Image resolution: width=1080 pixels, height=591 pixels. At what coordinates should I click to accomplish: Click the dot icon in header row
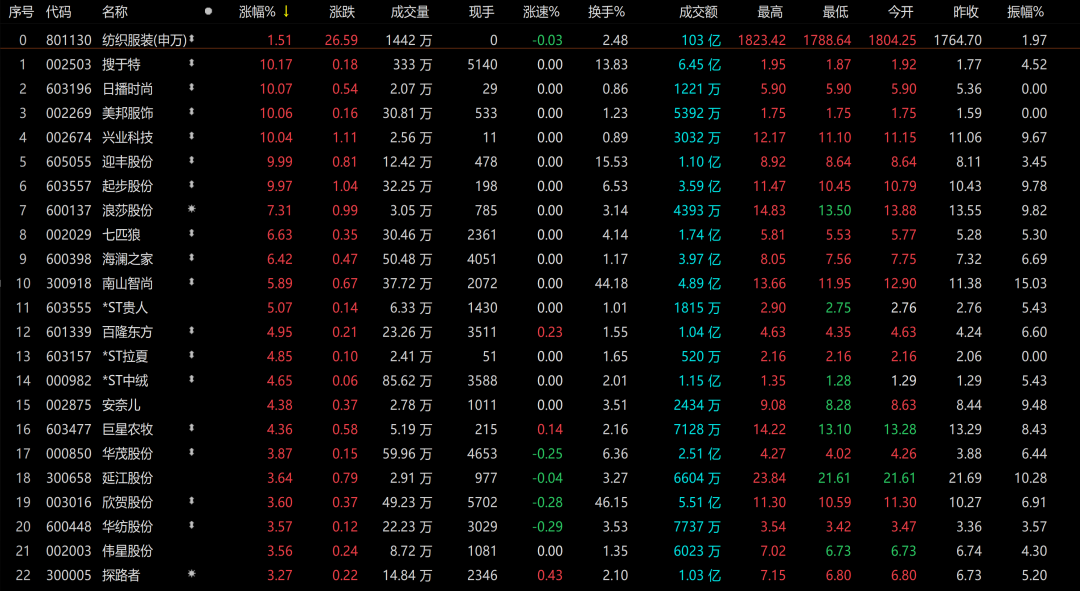tap(209, 12)
